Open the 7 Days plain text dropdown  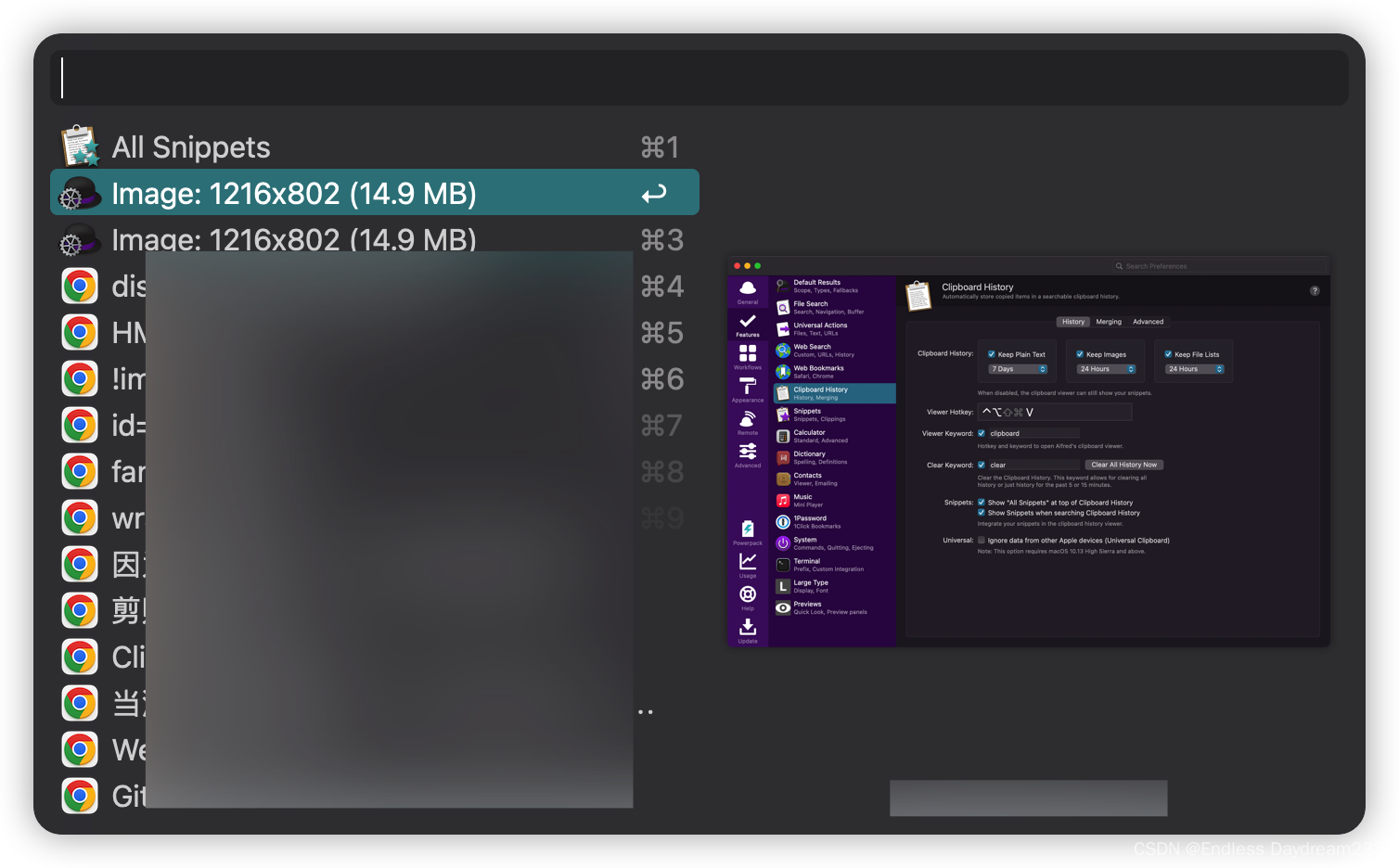click(1018, 369)
